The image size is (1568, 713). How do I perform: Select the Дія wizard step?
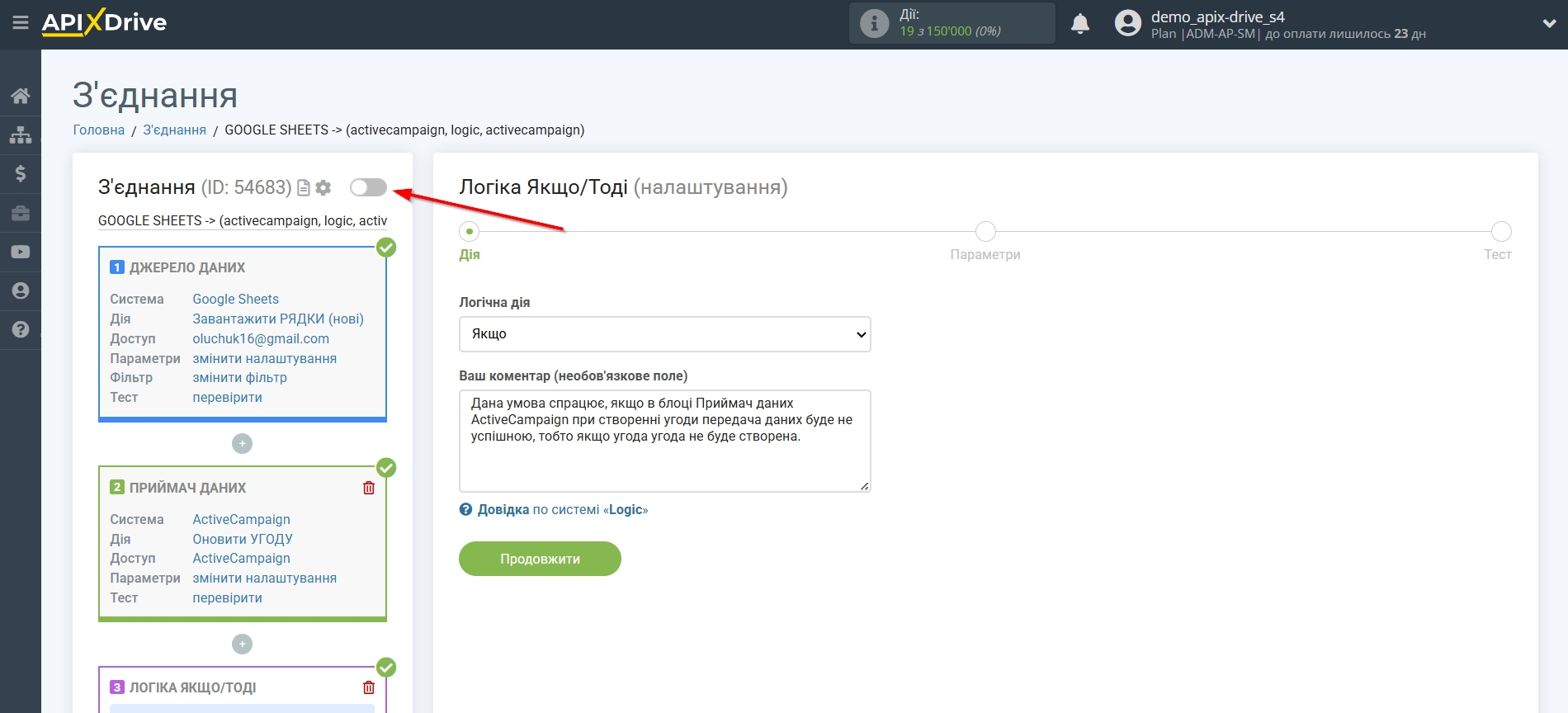(x=470, y=232)
